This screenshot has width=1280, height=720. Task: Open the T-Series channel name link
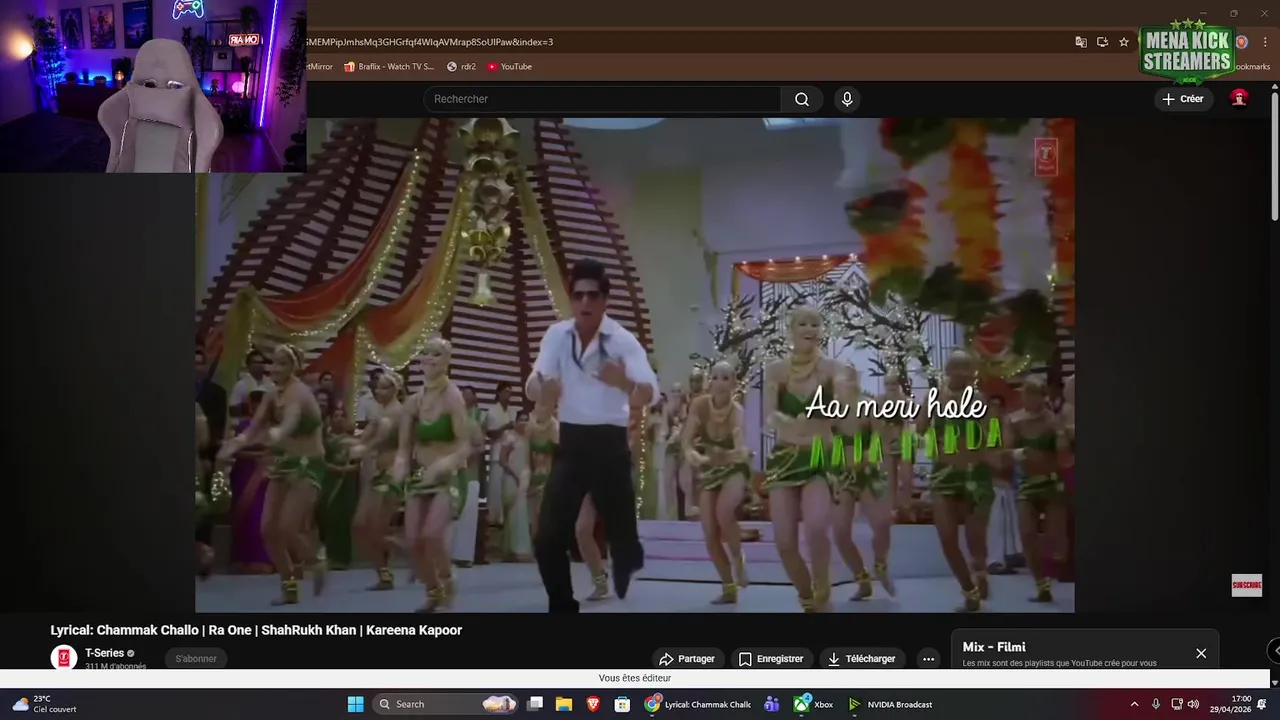click(x=104, y=653)
